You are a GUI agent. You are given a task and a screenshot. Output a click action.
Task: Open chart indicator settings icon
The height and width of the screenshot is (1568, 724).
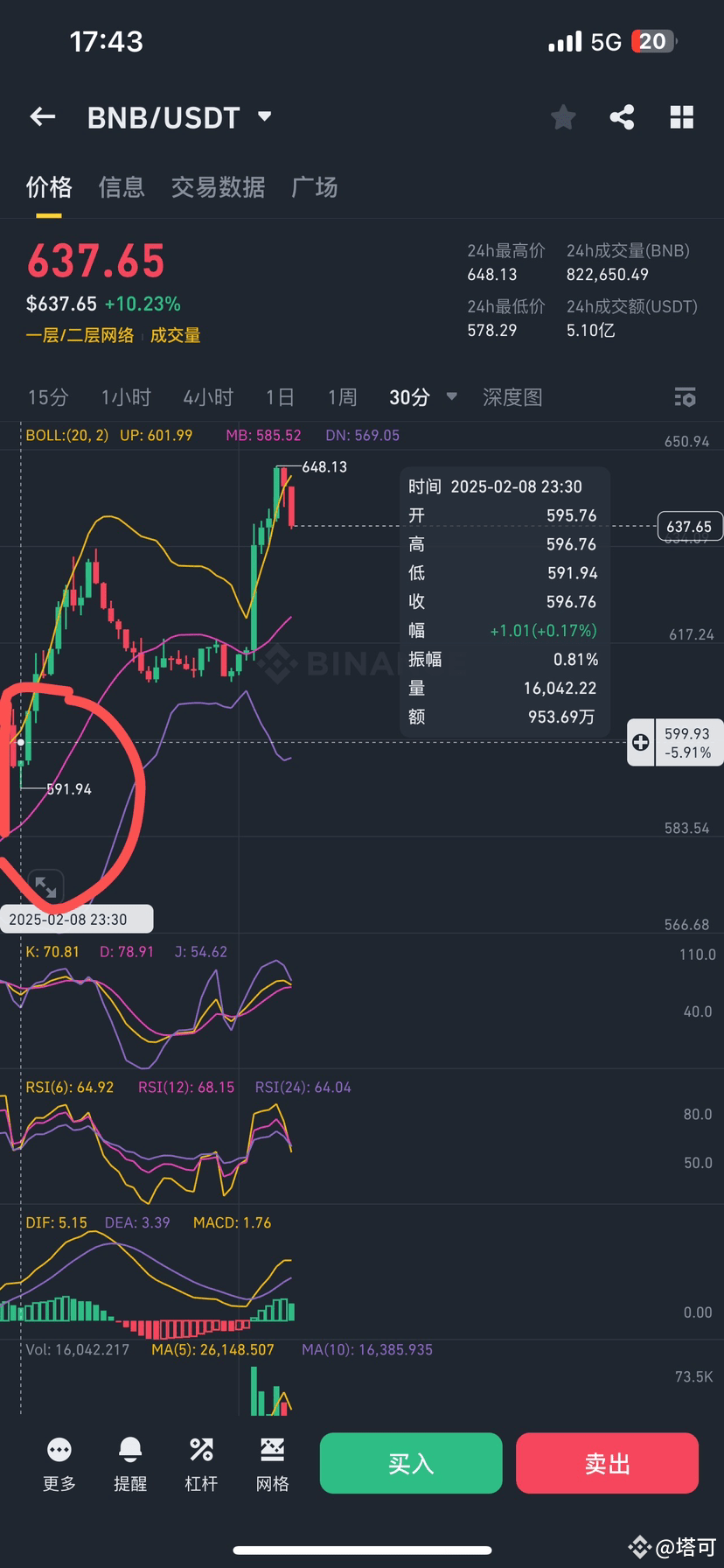click(x=685, y=397)
